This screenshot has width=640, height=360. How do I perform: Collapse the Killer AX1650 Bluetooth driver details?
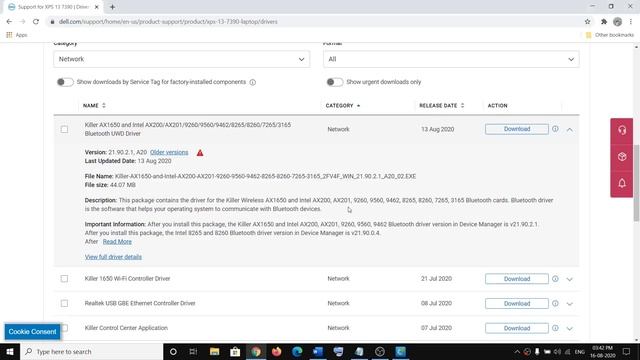click(x=569, y=129)
